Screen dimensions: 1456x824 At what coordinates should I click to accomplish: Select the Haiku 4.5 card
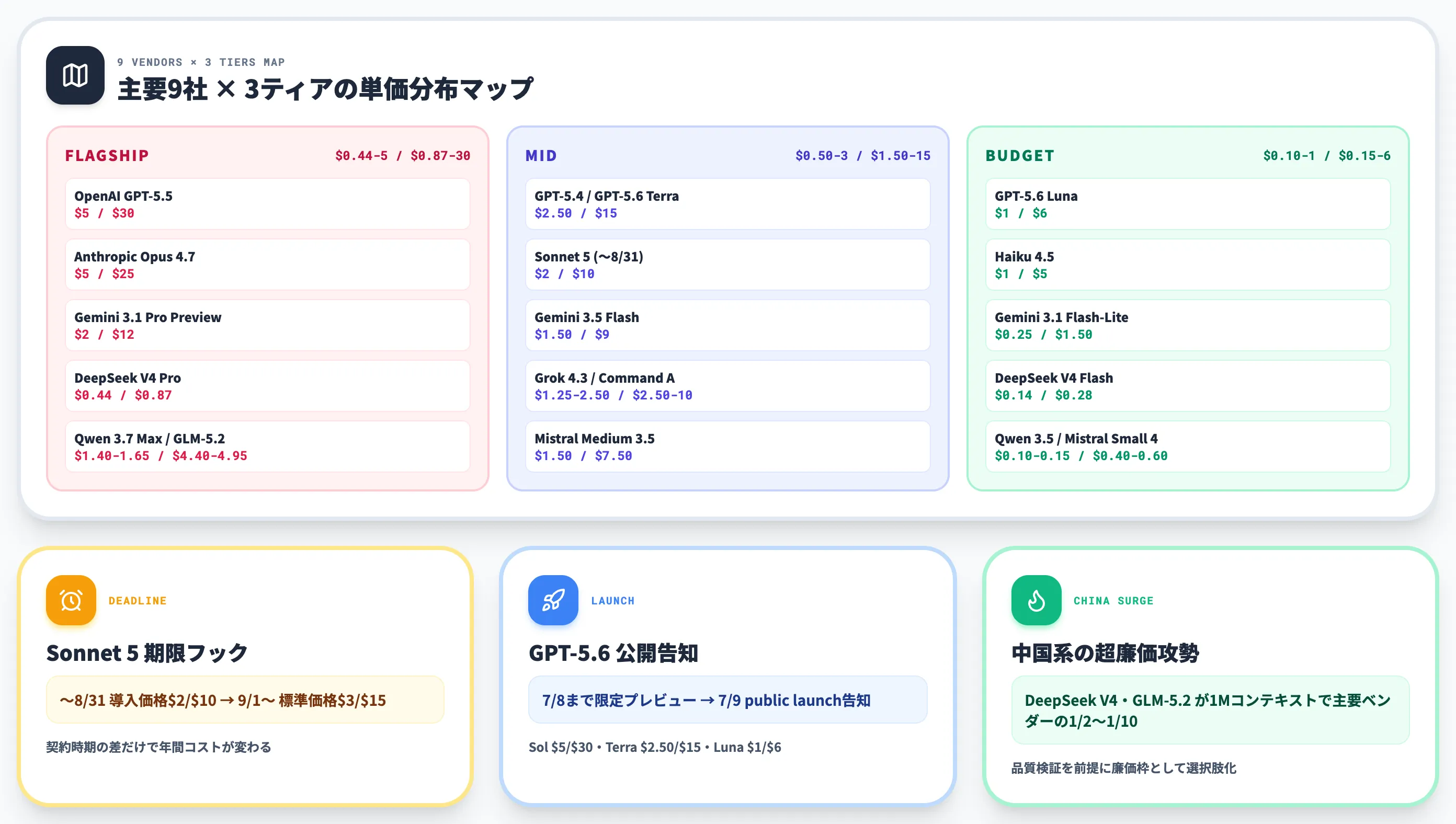click(1188, 265)
